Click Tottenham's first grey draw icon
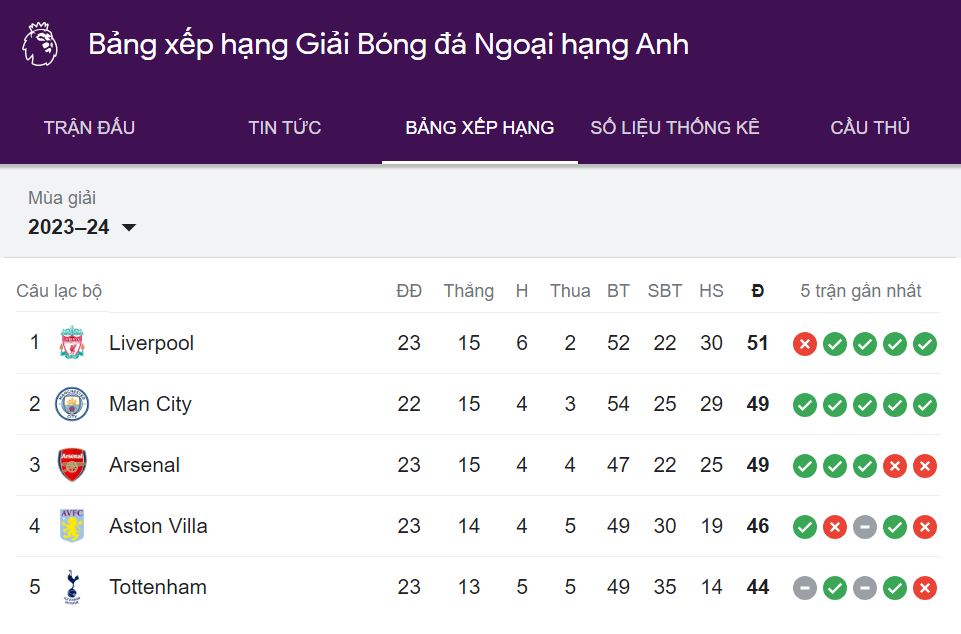Viewport: 961px width, 634px height. [805, 588]
